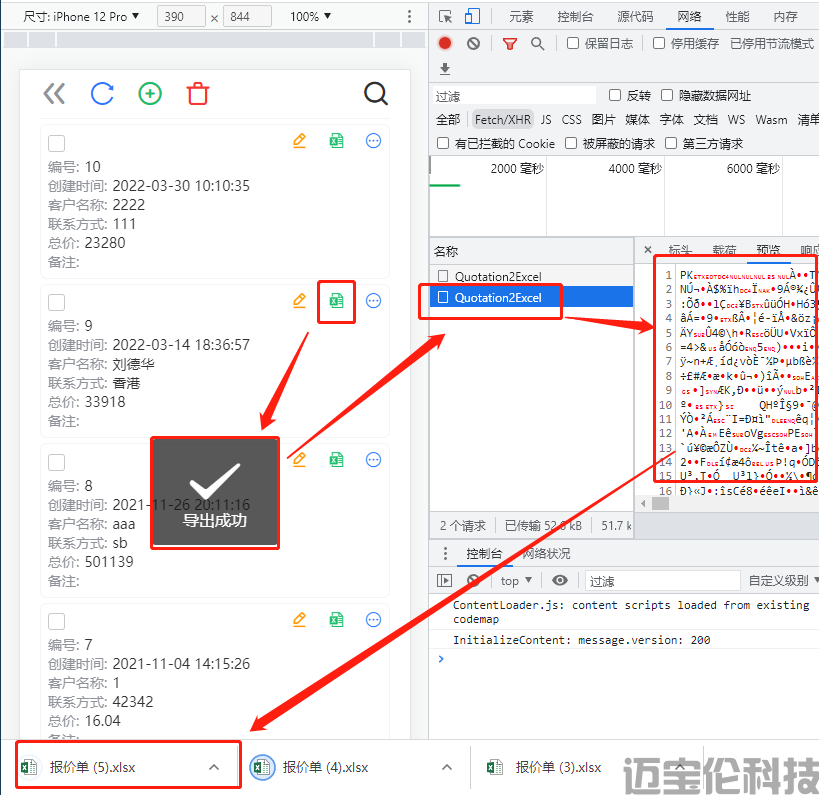Check 被屏蔽的请求 checkbox
This screenshot has height=795, width=819.
pos(571,143)
